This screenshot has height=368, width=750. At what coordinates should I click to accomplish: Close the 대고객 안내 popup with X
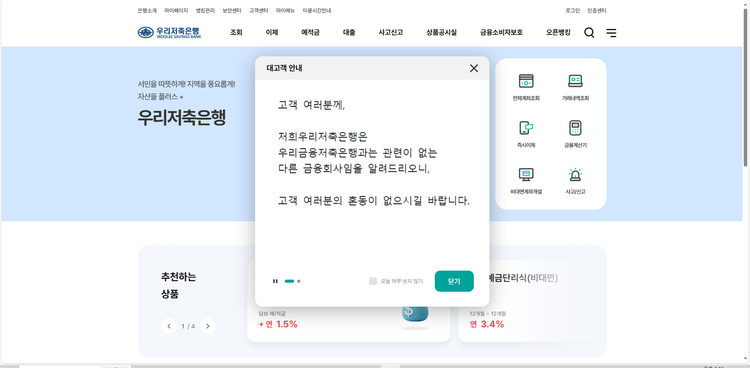474,68
